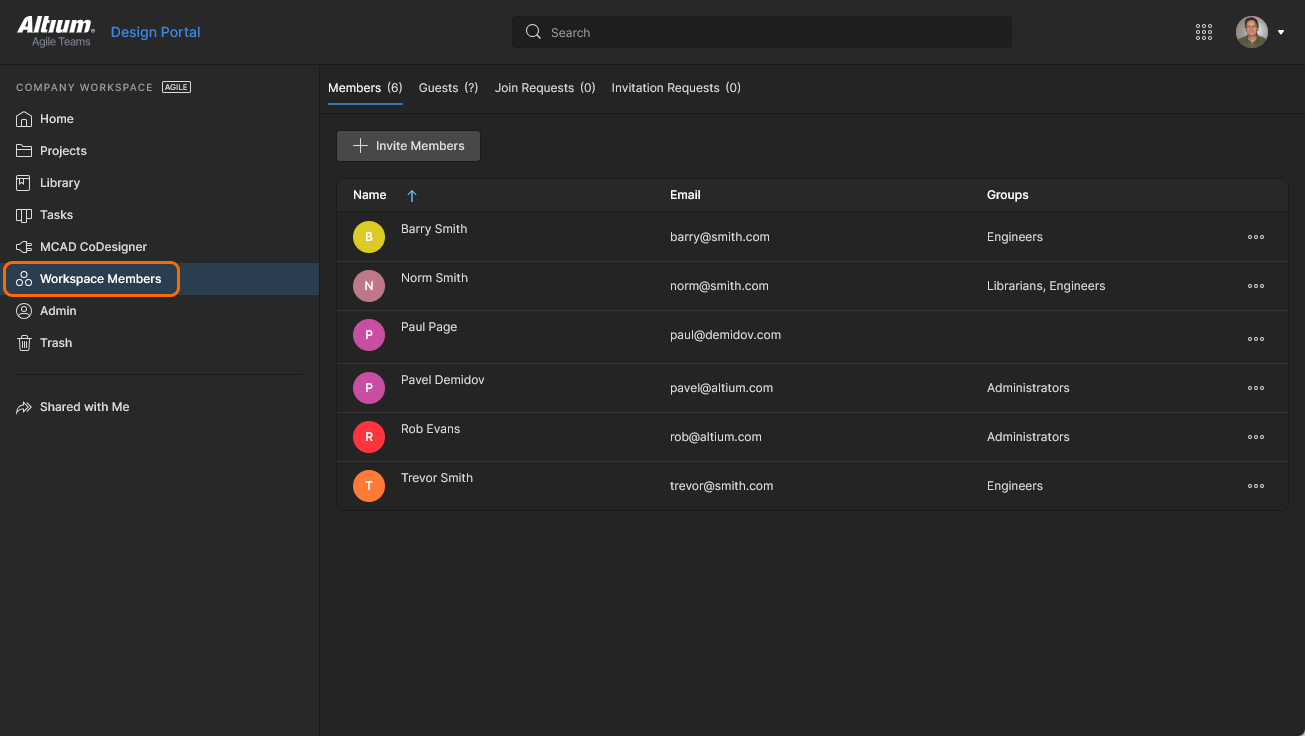This screenshot has height=736, width=1305.
Task: Click the Home icon in sidebar
Action: pyautogui.click(x=24, y=119)
